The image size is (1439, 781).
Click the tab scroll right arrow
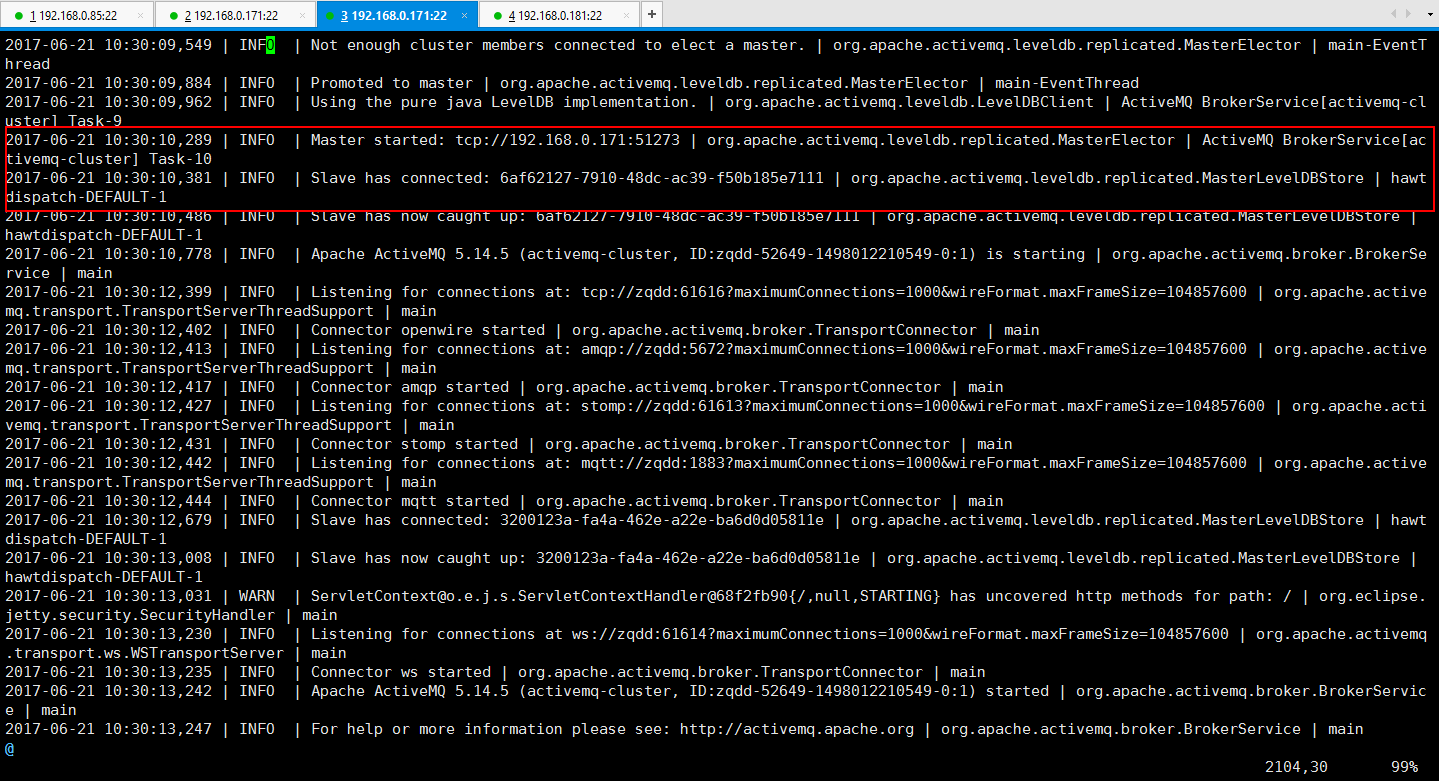click(1407, 14)
